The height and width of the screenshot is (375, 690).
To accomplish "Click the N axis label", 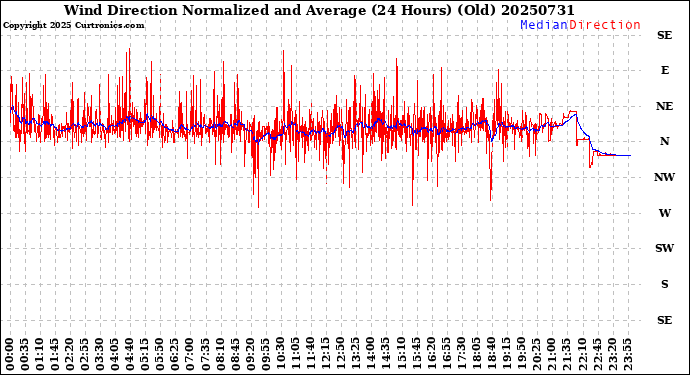I will pos(664,141).
